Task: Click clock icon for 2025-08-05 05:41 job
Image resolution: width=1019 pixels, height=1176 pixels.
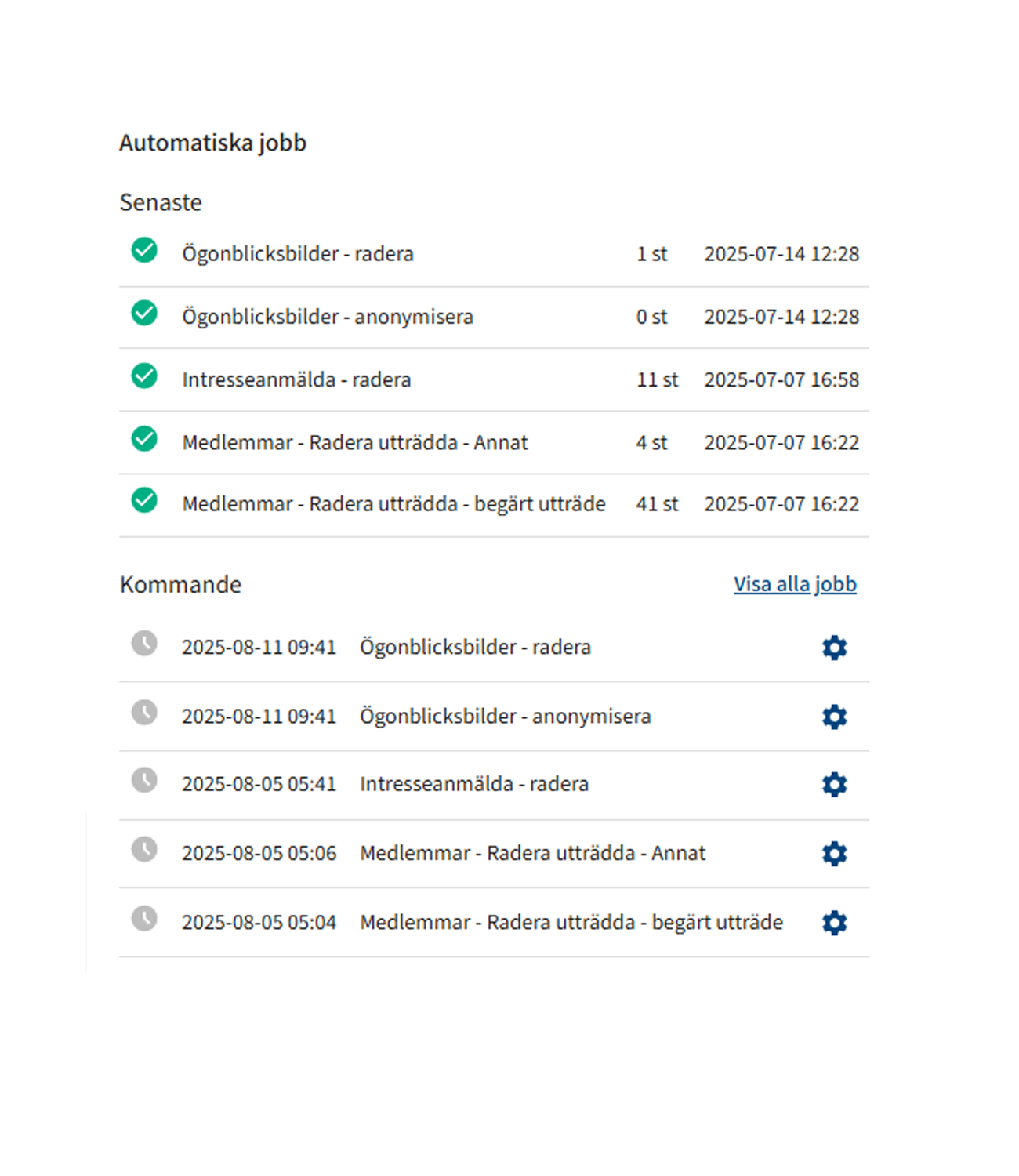Action: click(x=144, y=780)
